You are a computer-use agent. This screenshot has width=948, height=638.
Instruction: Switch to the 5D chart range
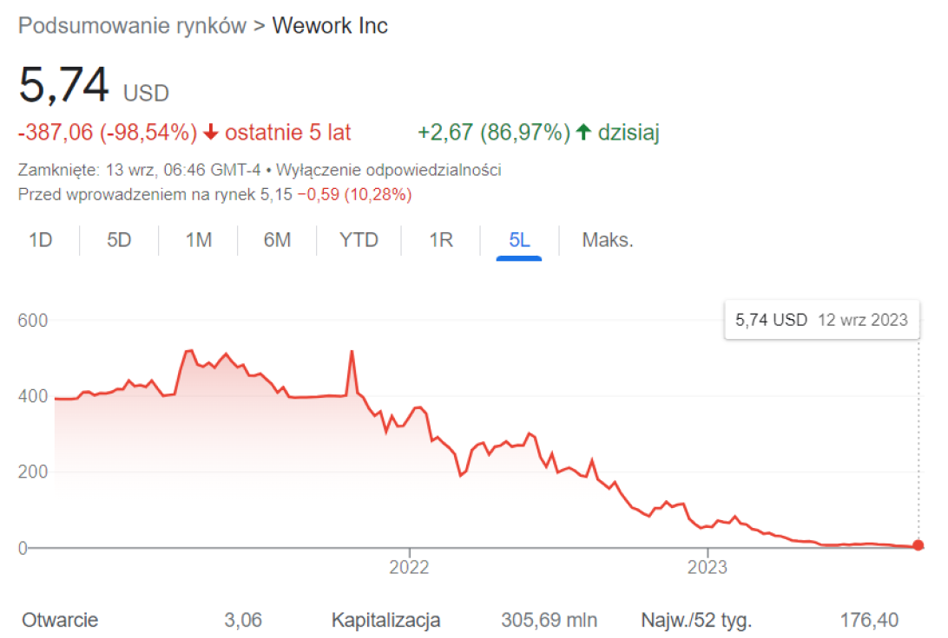119,240
